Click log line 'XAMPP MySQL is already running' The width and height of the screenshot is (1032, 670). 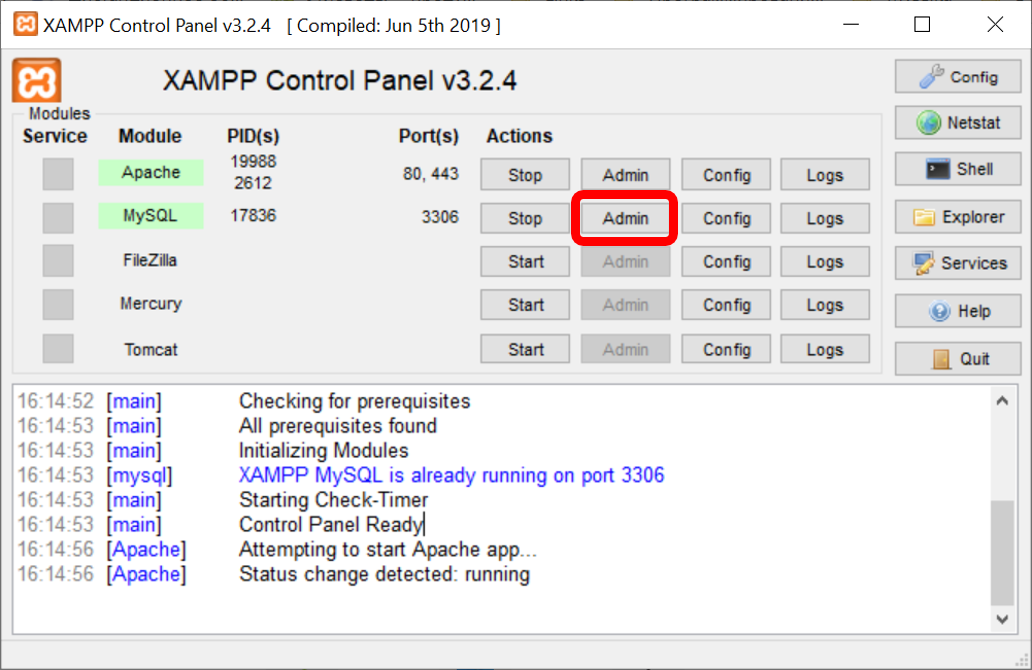point(452,475)
